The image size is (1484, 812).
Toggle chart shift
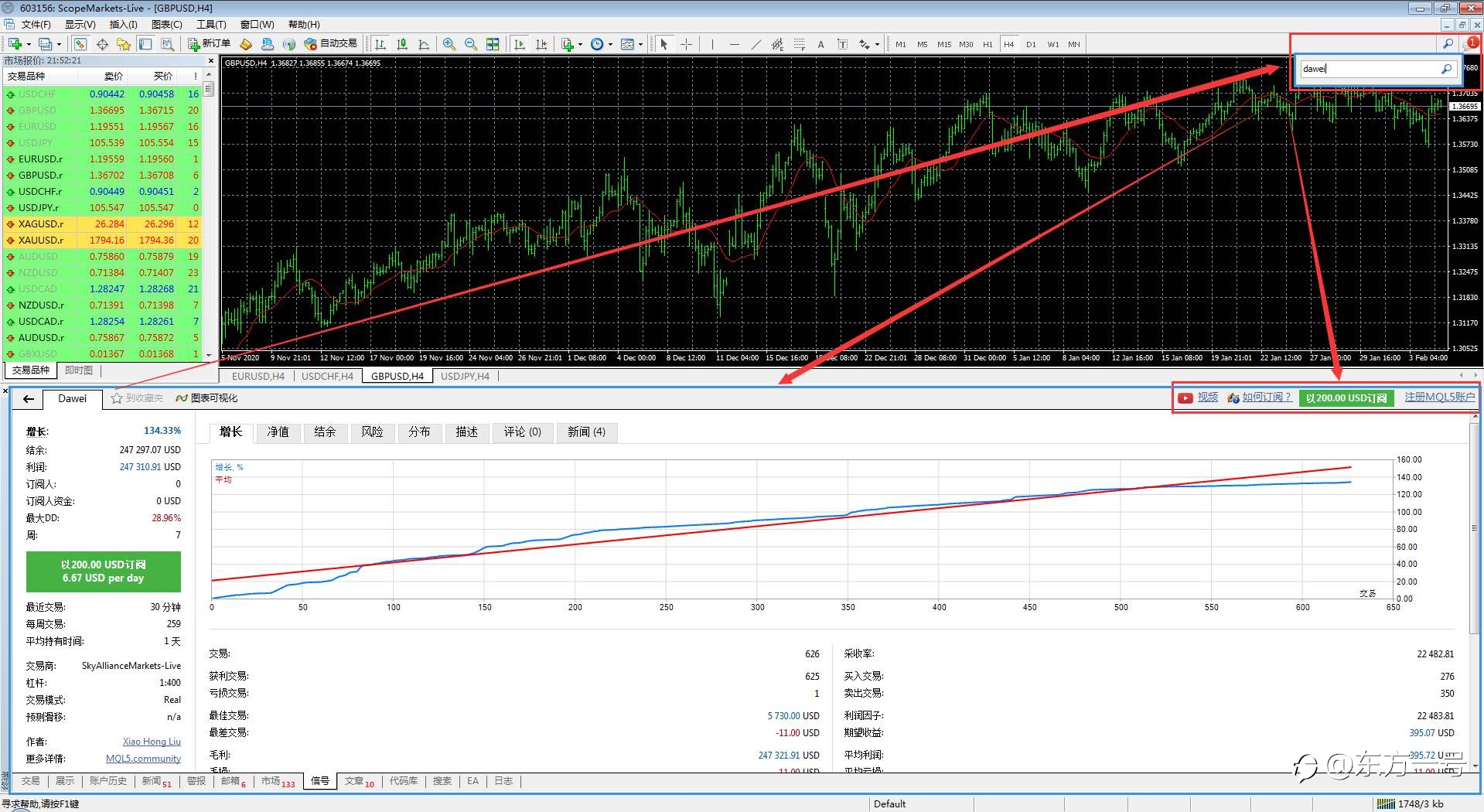click(541, 44)
